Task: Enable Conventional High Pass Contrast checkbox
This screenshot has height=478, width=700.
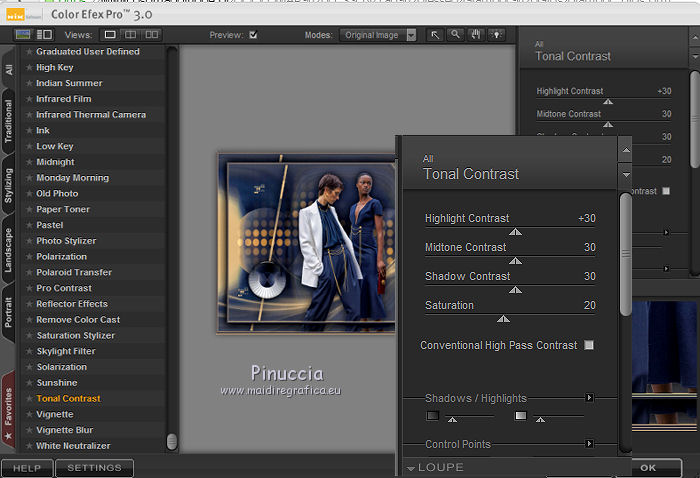Action: 589,345
